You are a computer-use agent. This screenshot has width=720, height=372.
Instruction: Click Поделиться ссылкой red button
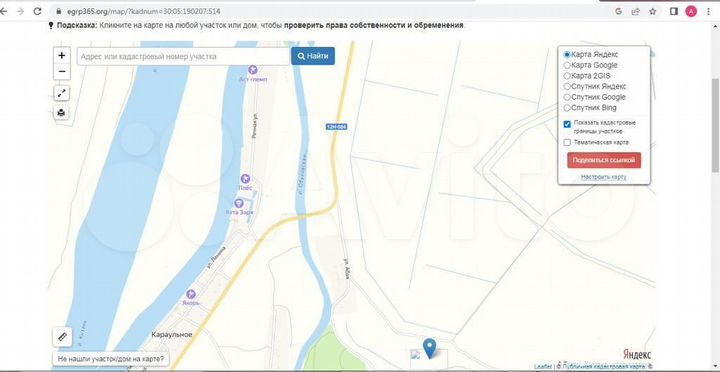(x=604, y=160)
